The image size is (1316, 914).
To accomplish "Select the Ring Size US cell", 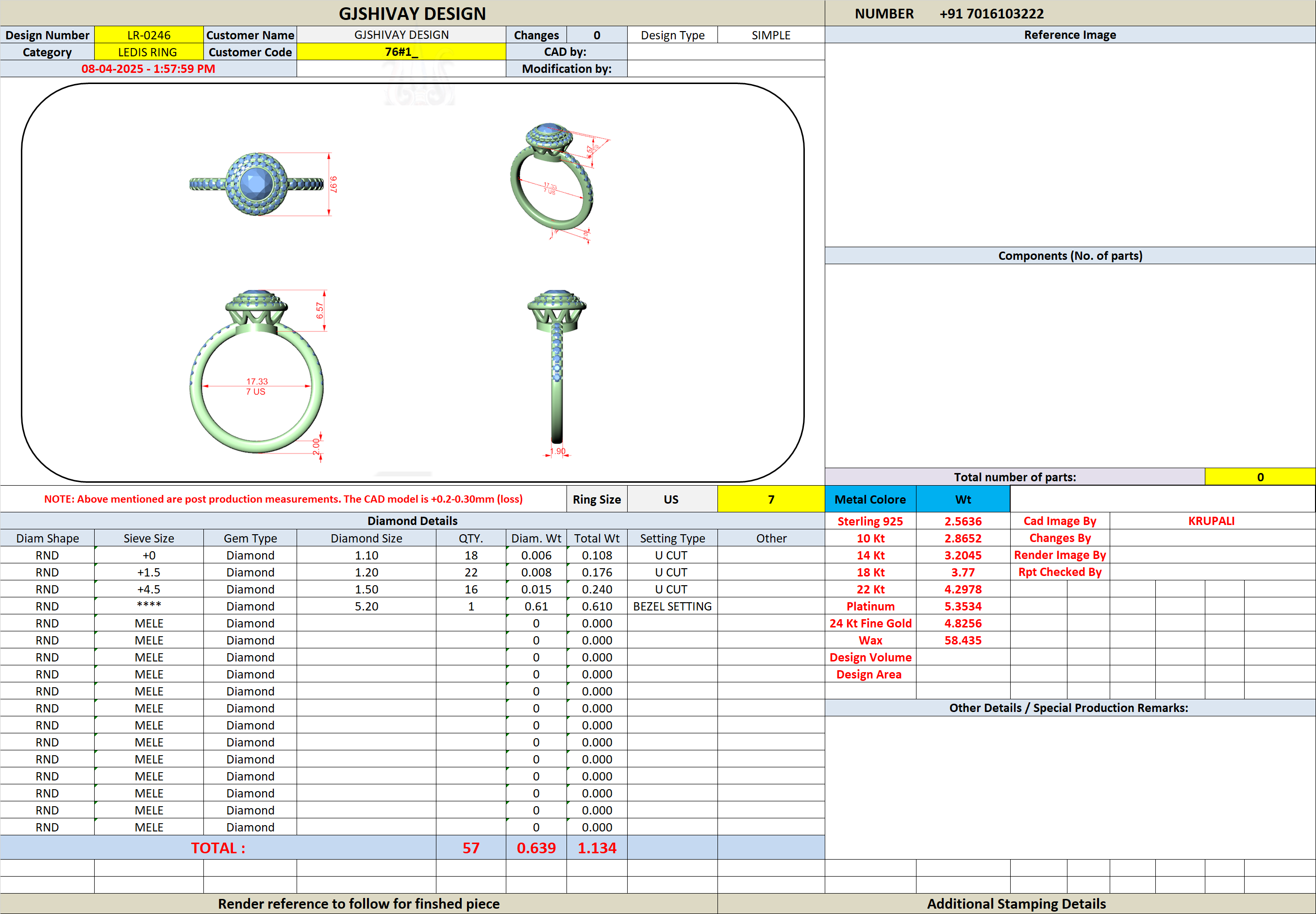I will pyautogui.click(x=672, y=499).
